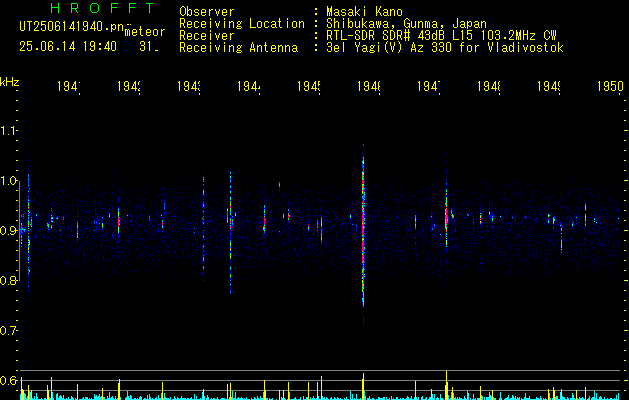
Task: Click the 1.0 frequency axis label
Action: [x=8, y=181]
